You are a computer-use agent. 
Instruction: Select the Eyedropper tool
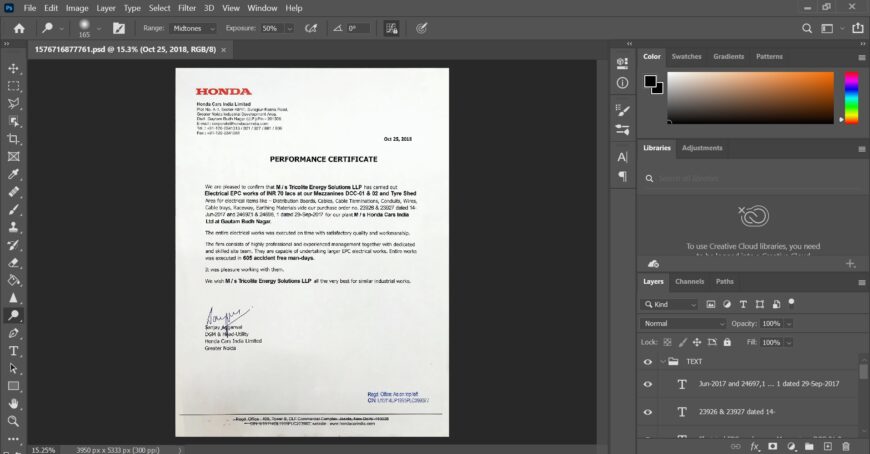pos(13,174)
